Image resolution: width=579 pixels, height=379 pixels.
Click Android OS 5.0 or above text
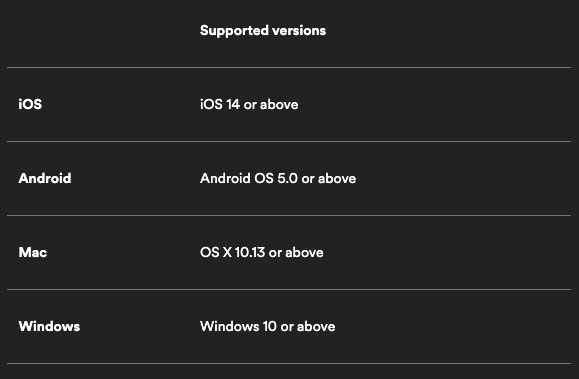click(x=278, y=178)
